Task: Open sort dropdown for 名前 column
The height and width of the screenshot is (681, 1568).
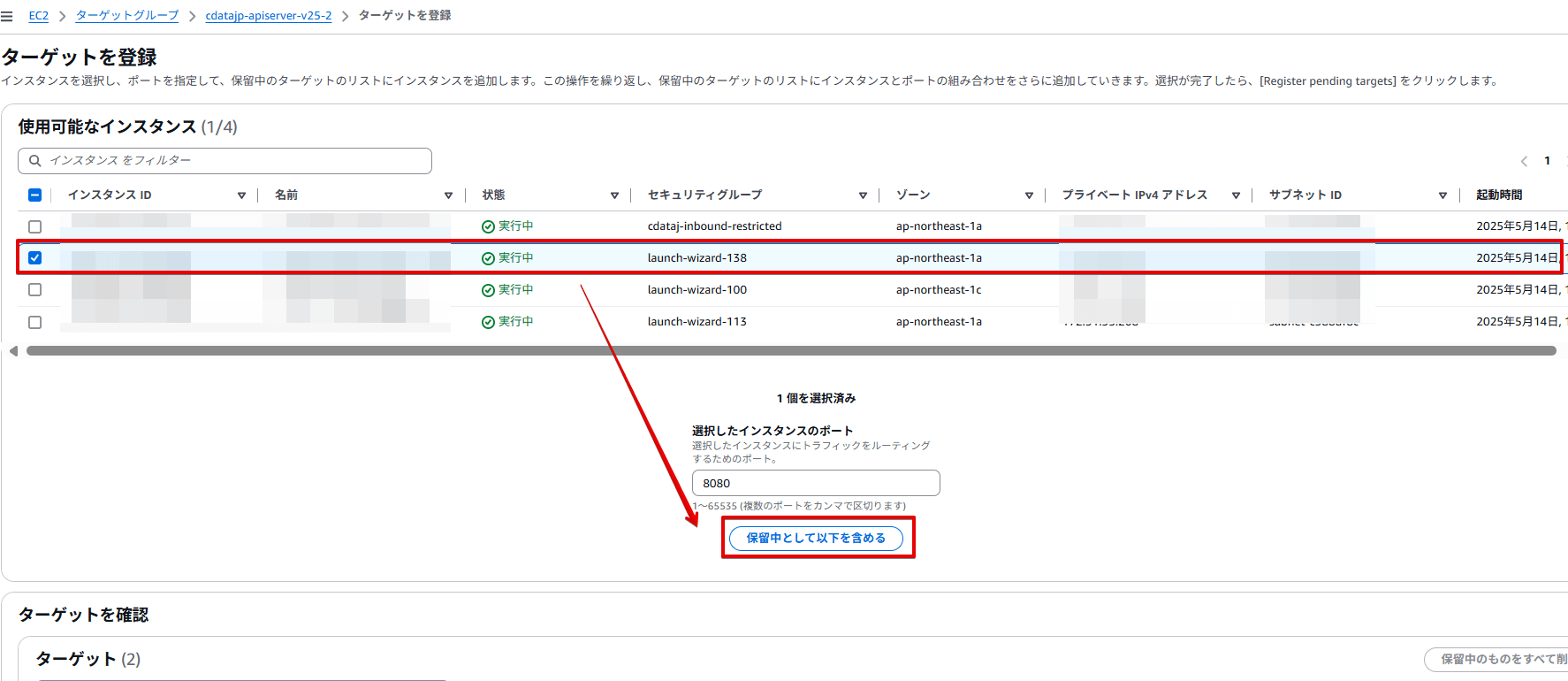Action: [448, 195]
